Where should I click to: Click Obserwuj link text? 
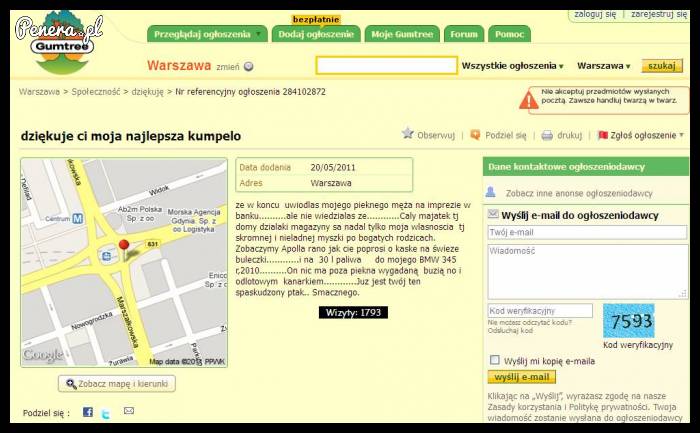pos(436,135)
